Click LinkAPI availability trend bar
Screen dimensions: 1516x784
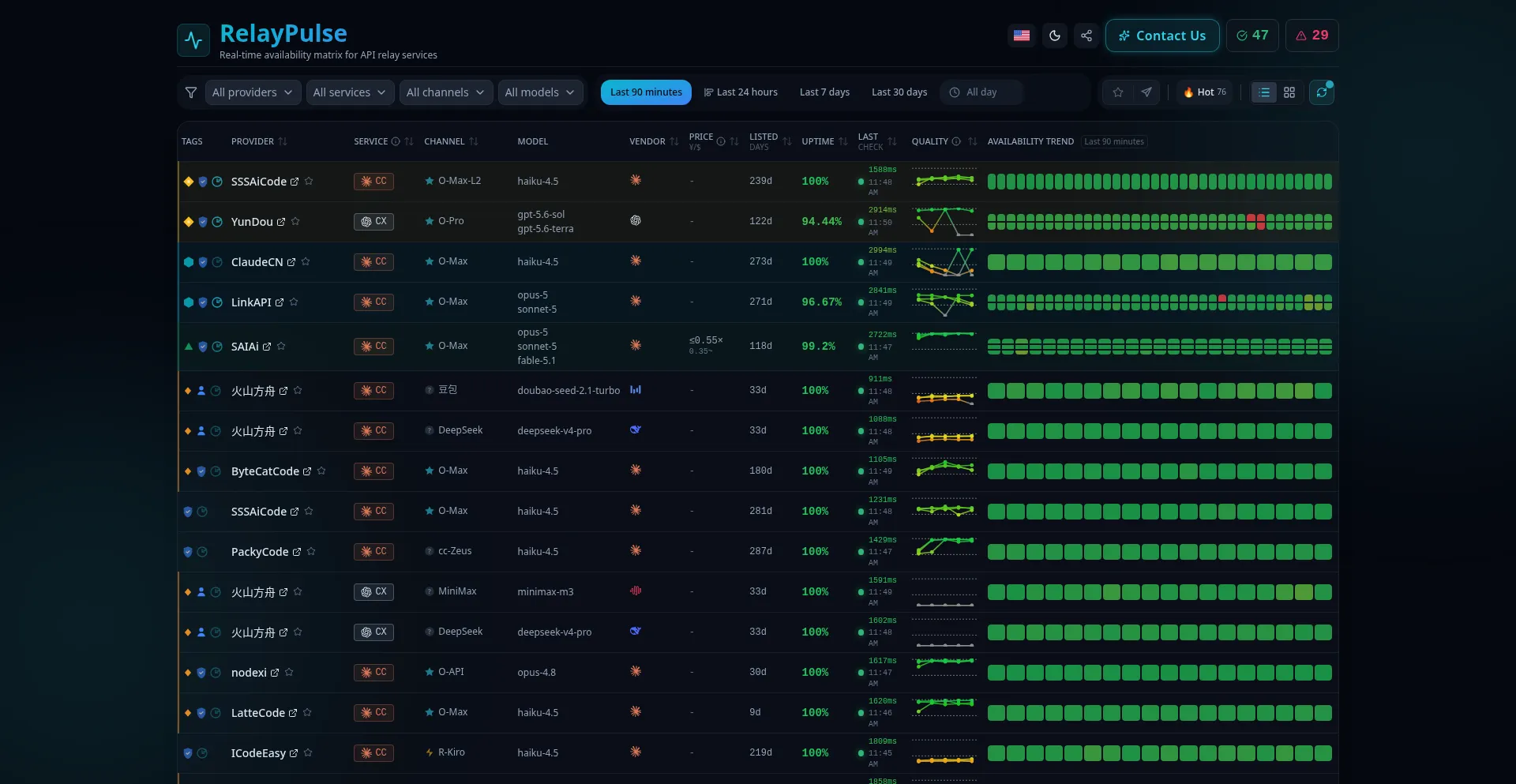click(1159, 302)
